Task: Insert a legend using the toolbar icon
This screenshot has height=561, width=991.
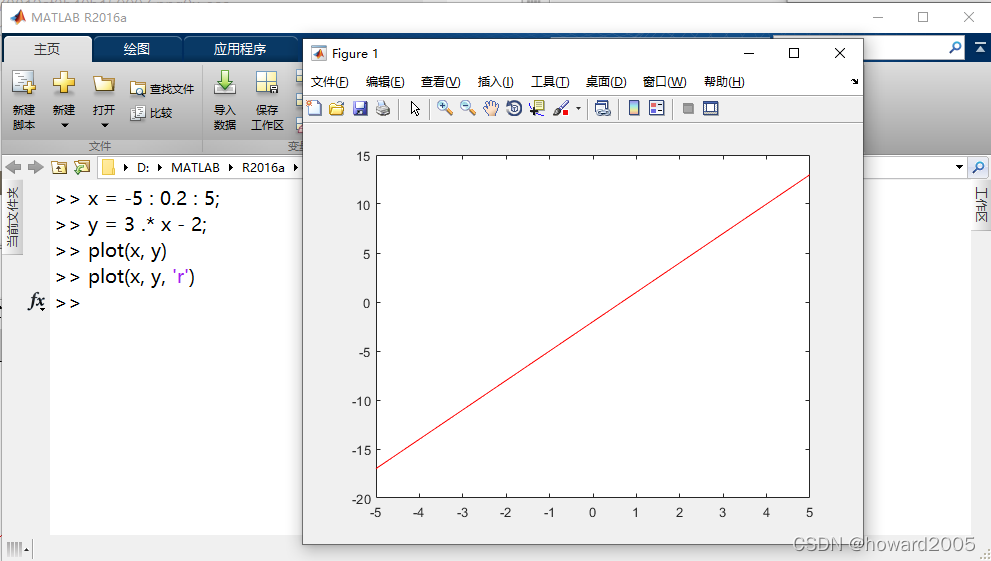Action: (657, 109)
